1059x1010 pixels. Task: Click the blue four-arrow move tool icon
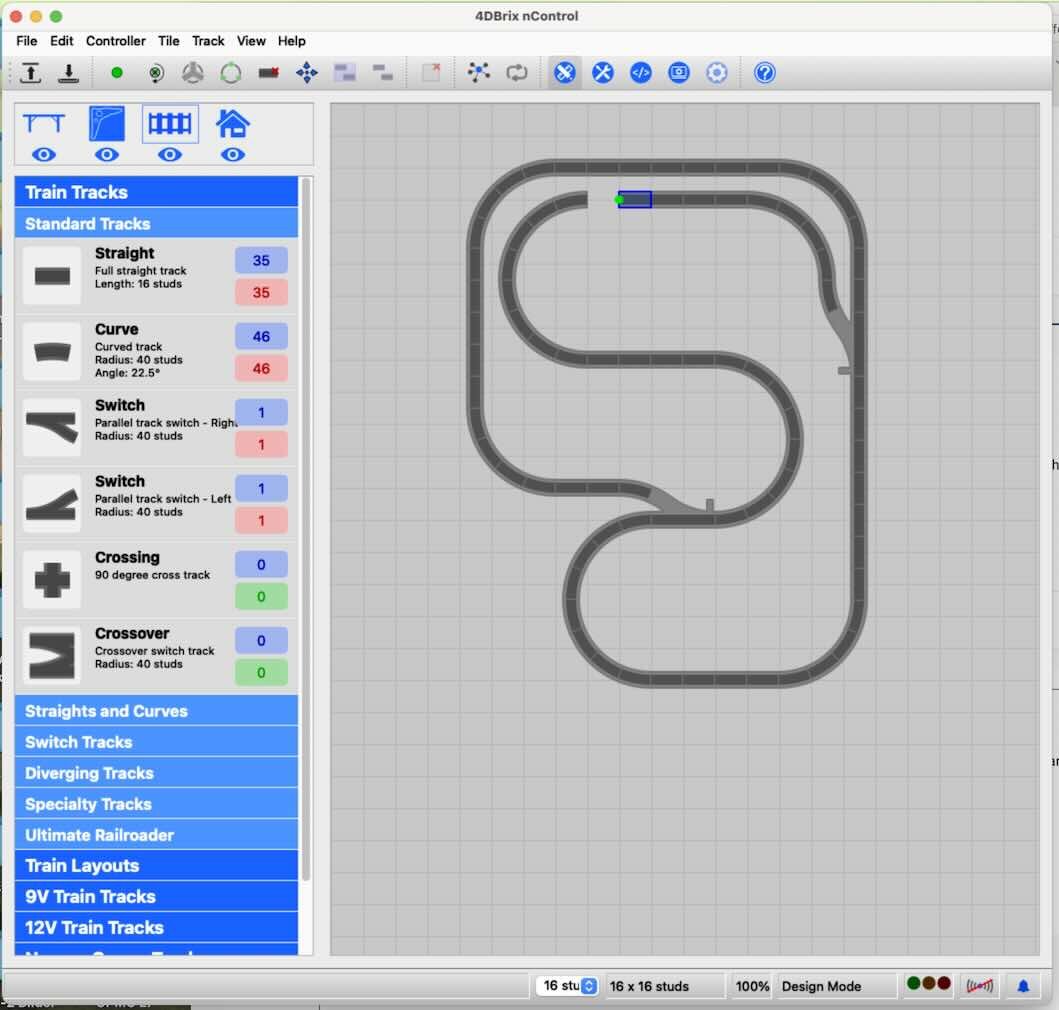click(307, 73)
